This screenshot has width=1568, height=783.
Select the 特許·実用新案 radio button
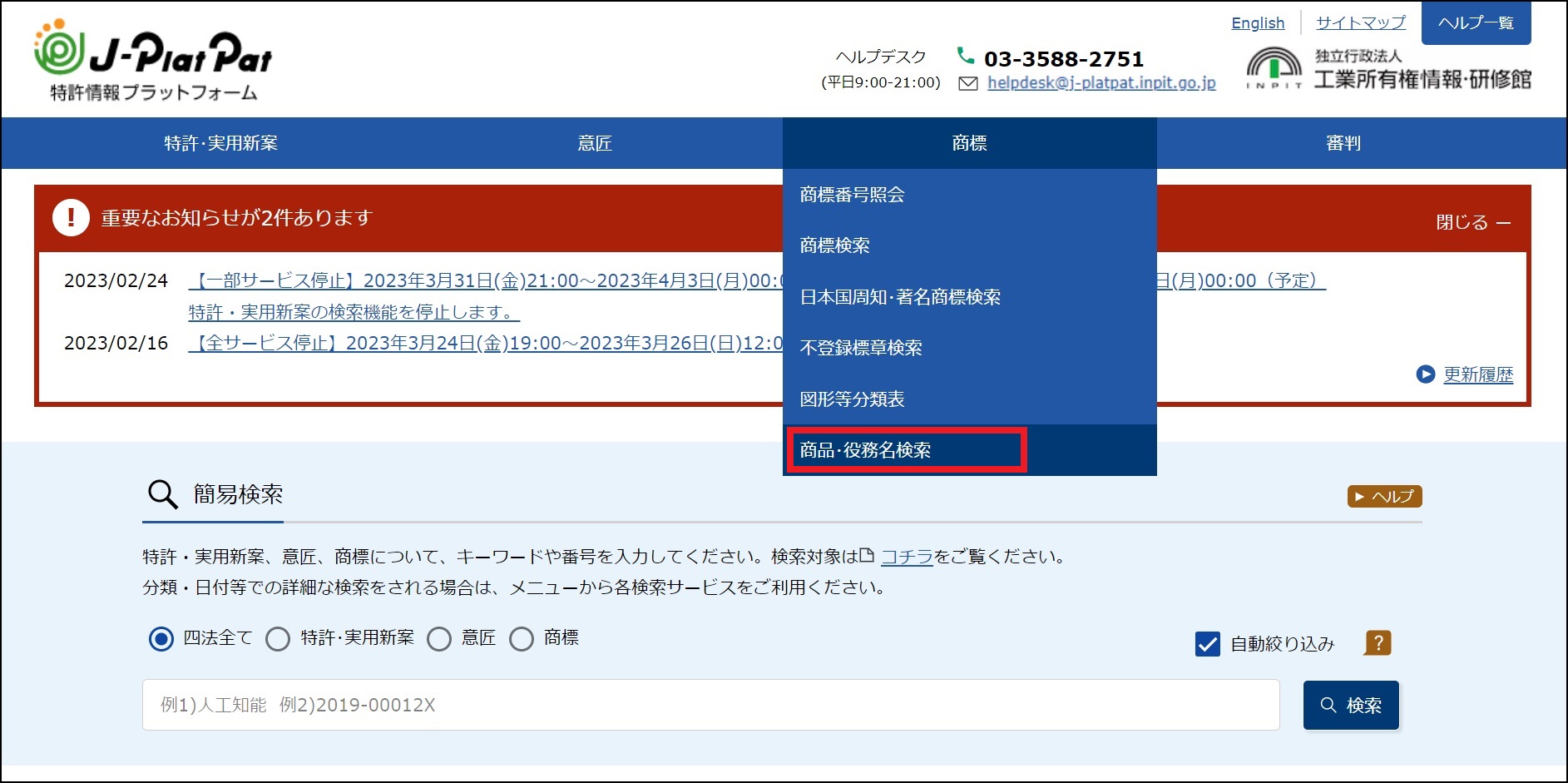(x=278, y=639)
